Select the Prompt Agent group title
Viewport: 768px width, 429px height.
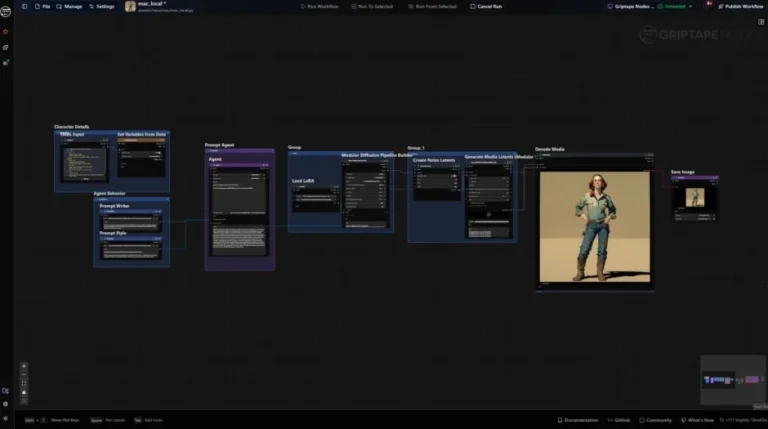coord(219,145)
